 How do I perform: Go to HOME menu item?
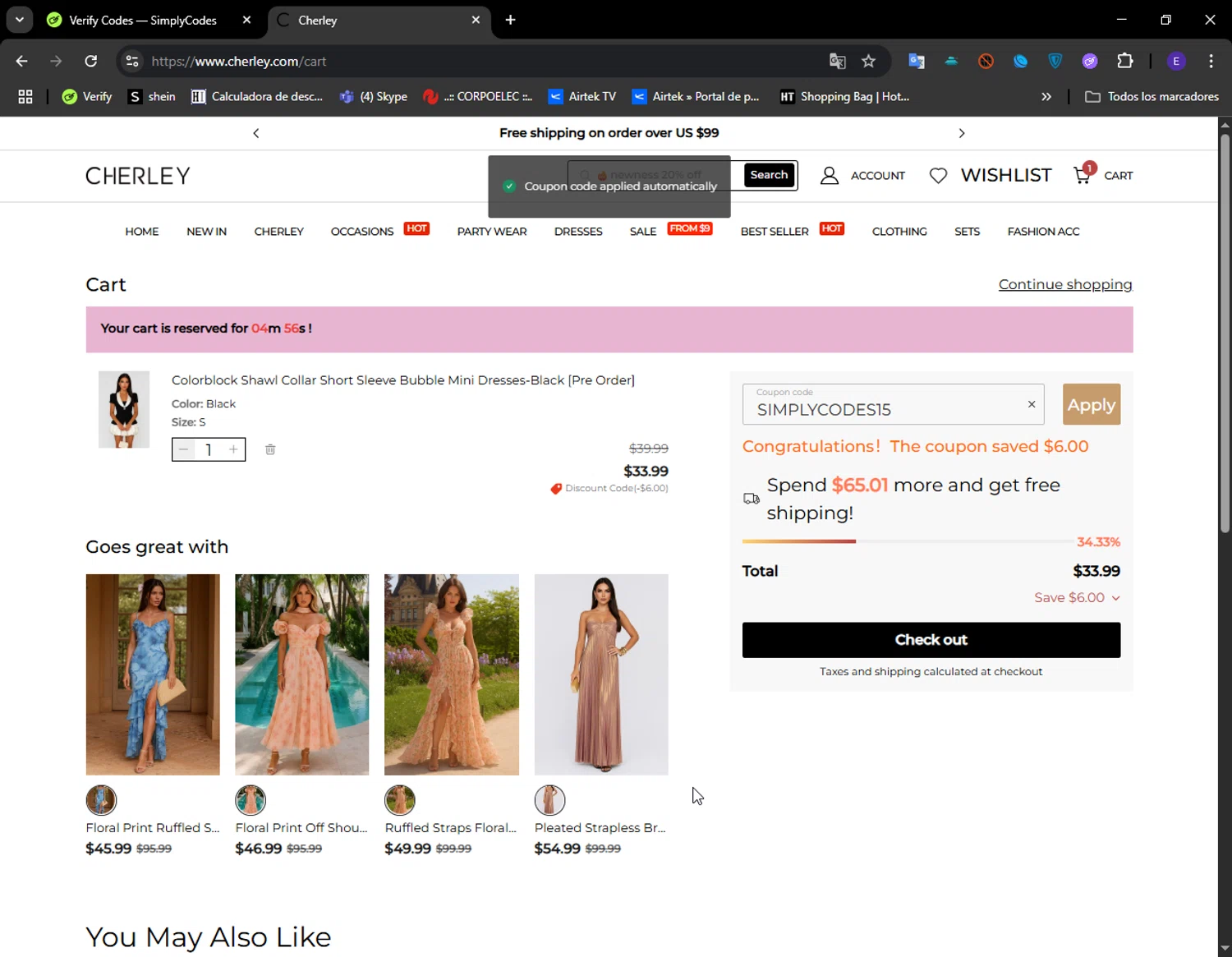click(142, 232)
